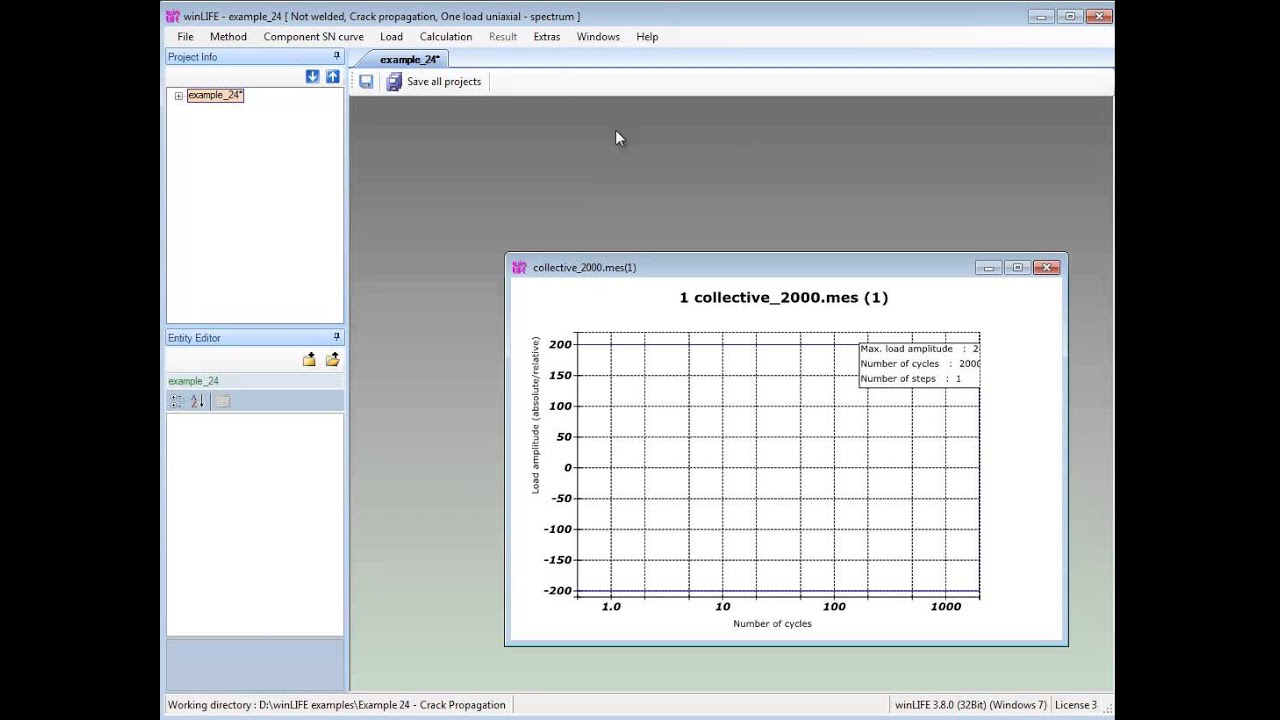Click the folder export icon in Entity Editor
Viewport: 1280px width, 720px height.
[332, 359]
